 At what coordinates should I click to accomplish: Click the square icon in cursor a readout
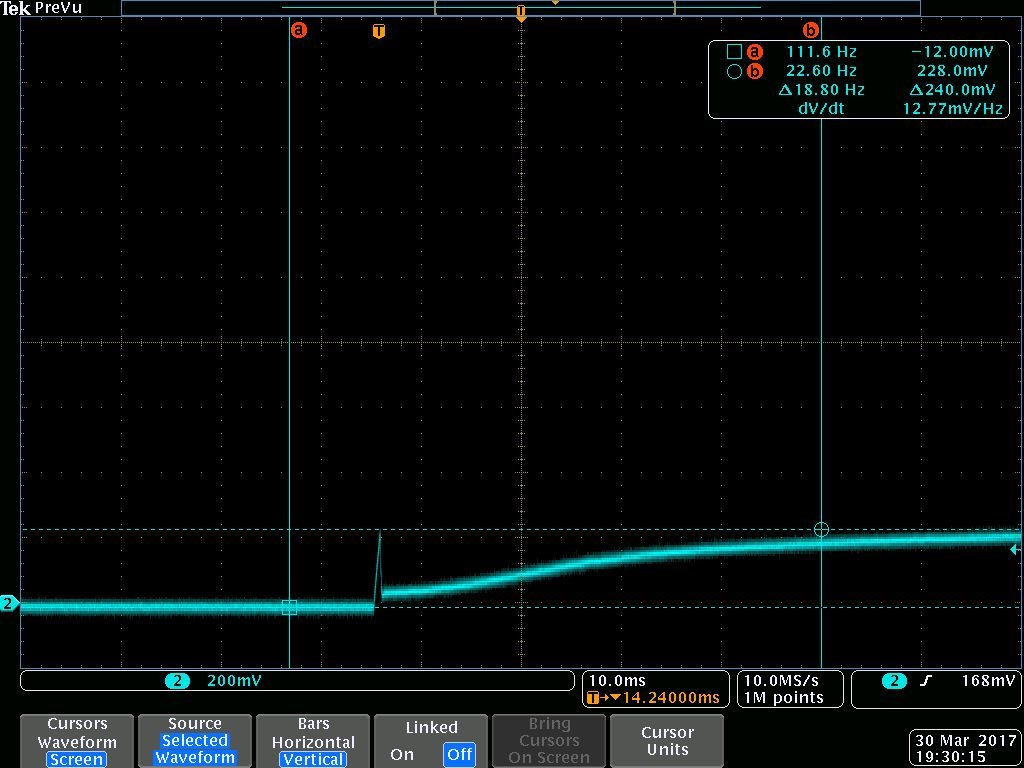click(x=734, y=52)
